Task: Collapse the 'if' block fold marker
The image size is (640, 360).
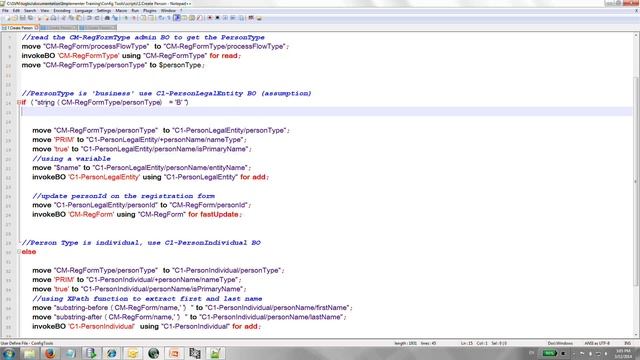Action: click(x=19, y=102)
